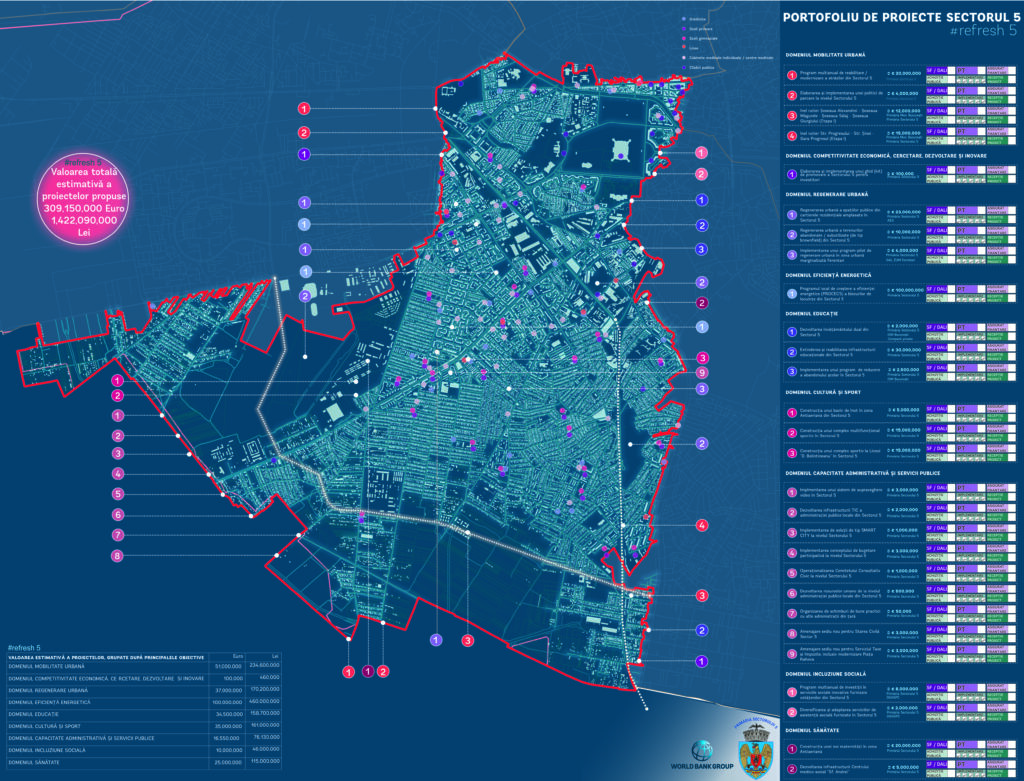This screenshot has width=1024, height=781.
Task: Select marker 9 beside the map
Action: (703, 373)
